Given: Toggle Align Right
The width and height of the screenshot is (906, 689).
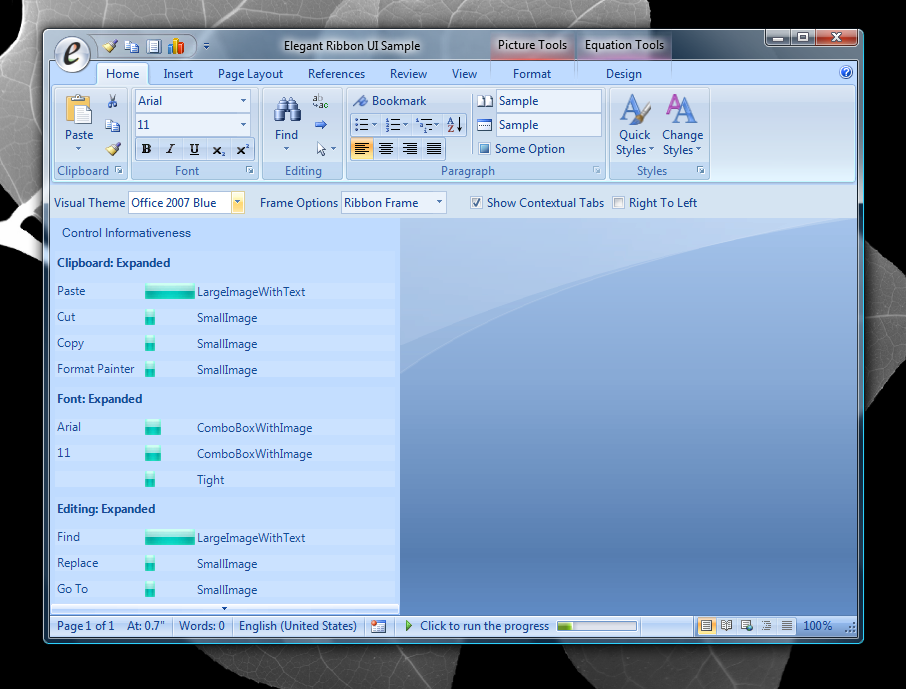Looking at the screenshot, I should point(410,149).
